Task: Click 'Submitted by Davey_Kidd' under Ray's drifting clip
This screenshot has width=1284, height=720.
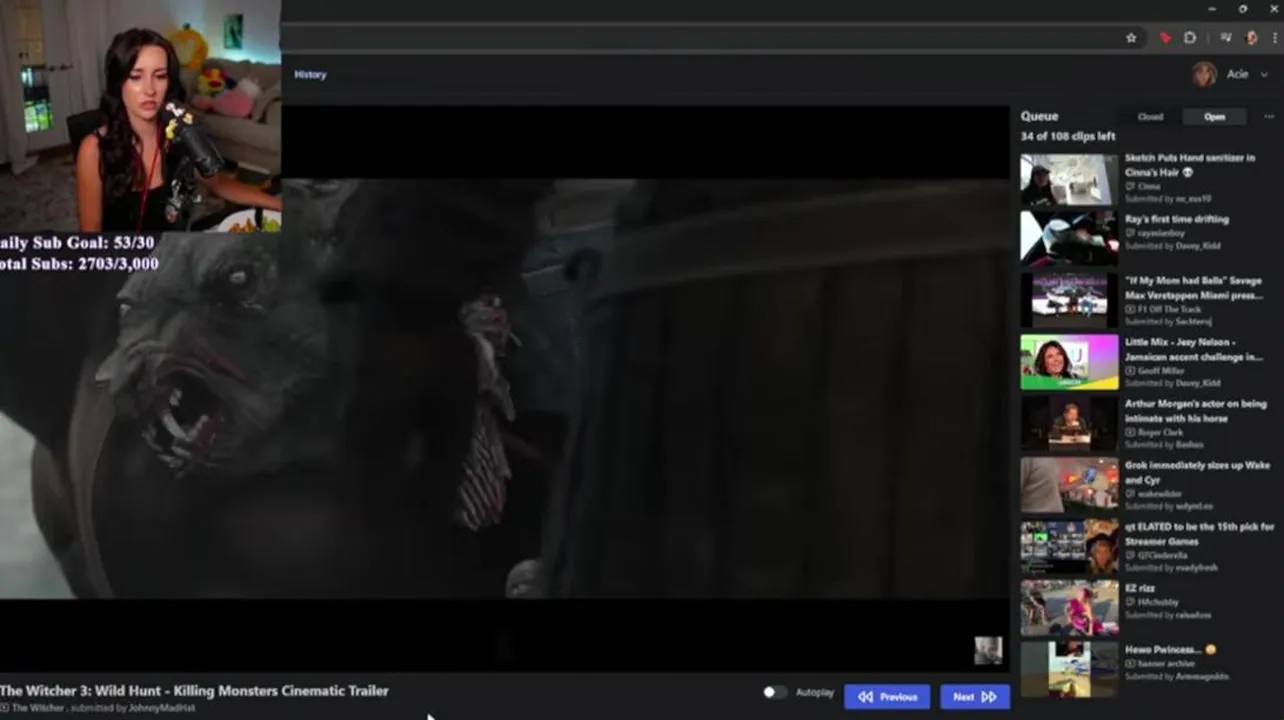Action: coord(1172,246)
